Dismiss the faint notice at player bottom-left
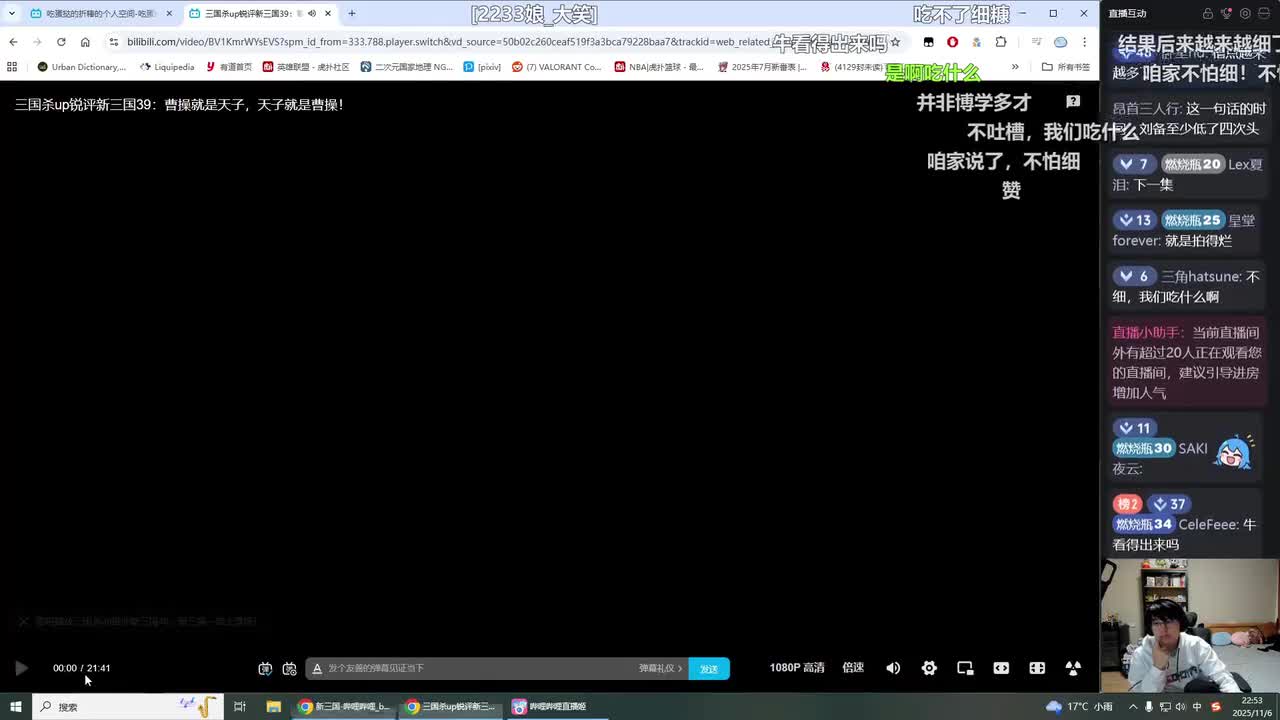The width and height of the screenshot is (1280, 720). (x=23, y=621)
